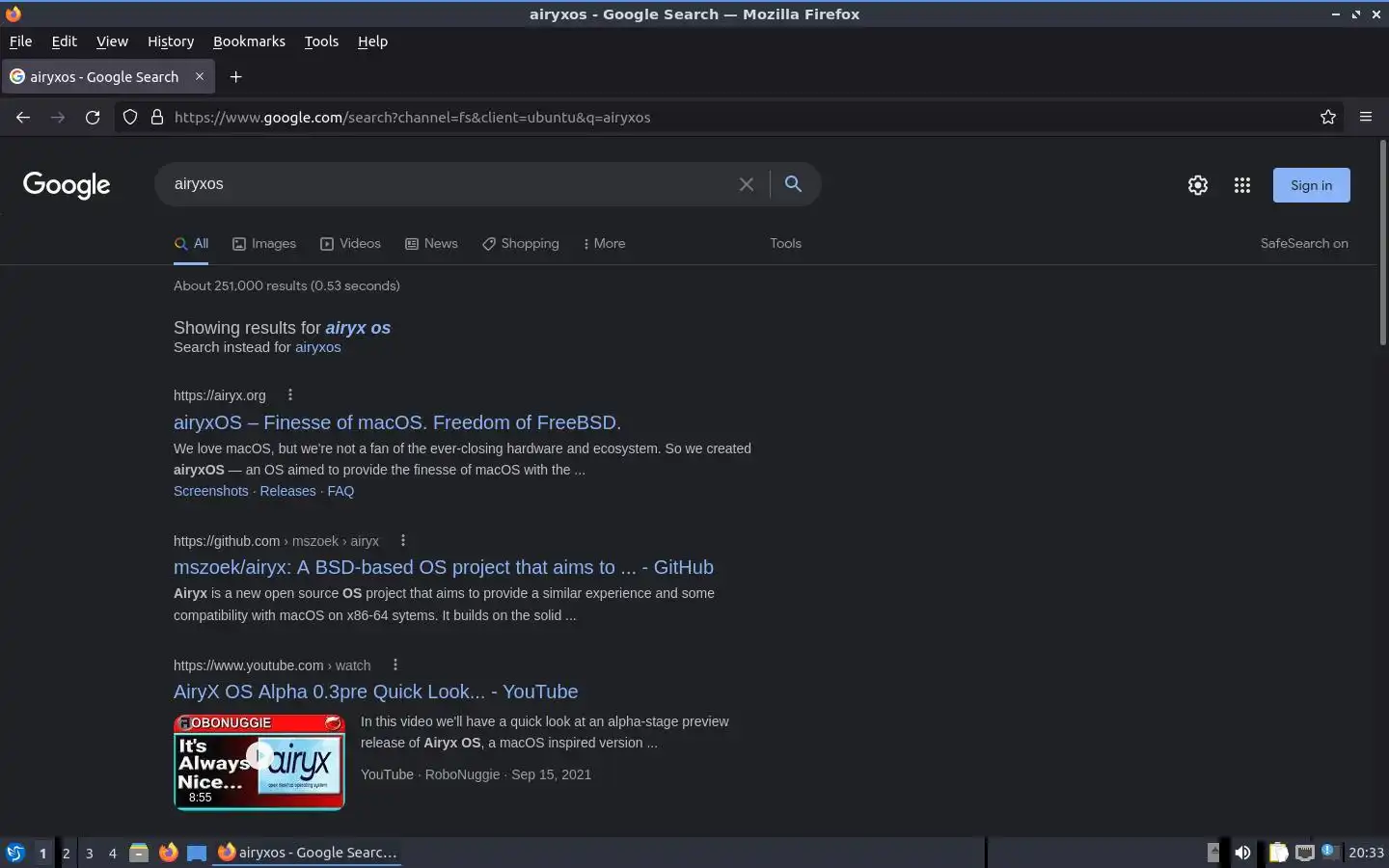Click the Sign in button

coord(1312,185)
